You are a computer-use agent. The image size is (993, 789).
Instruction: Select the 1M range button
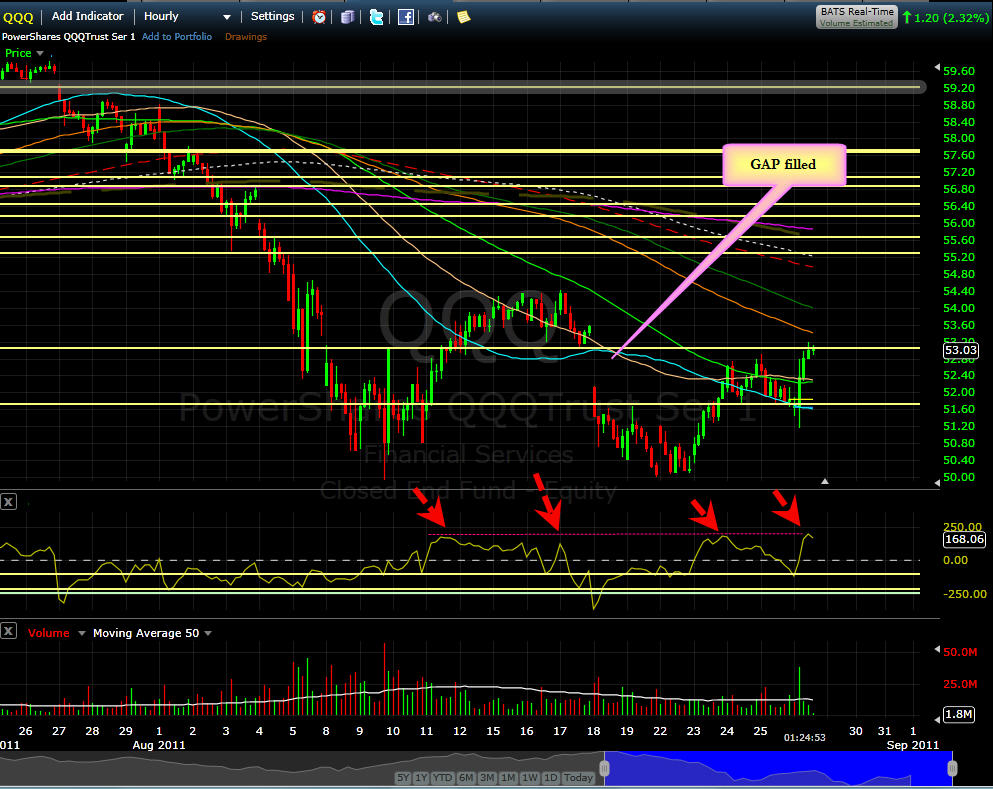coord(508,778)
